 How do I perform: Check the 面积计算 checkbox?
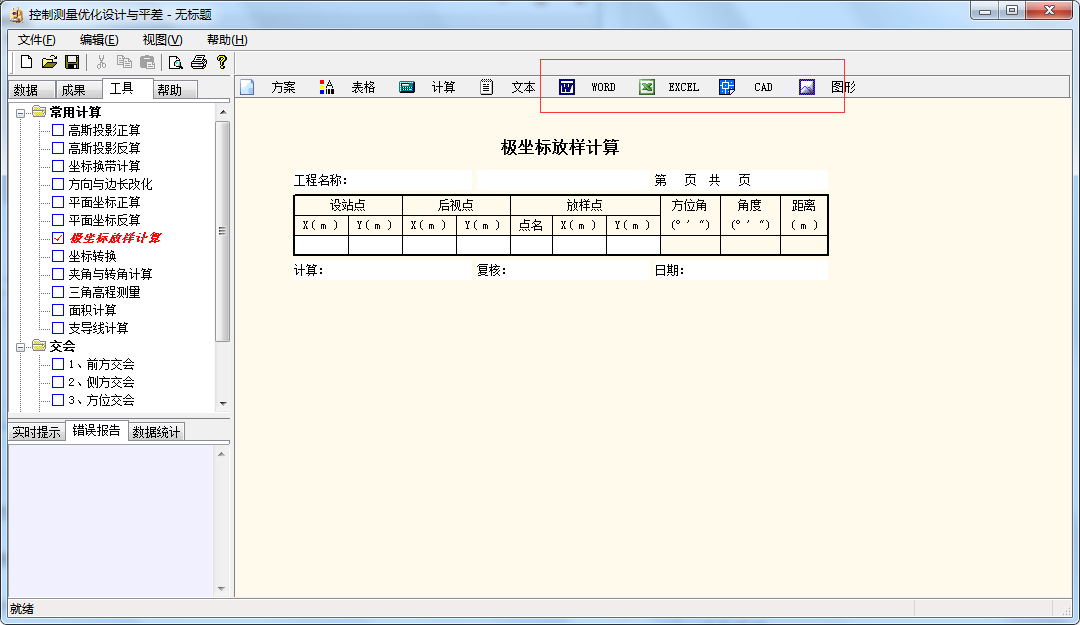point(58,310)
